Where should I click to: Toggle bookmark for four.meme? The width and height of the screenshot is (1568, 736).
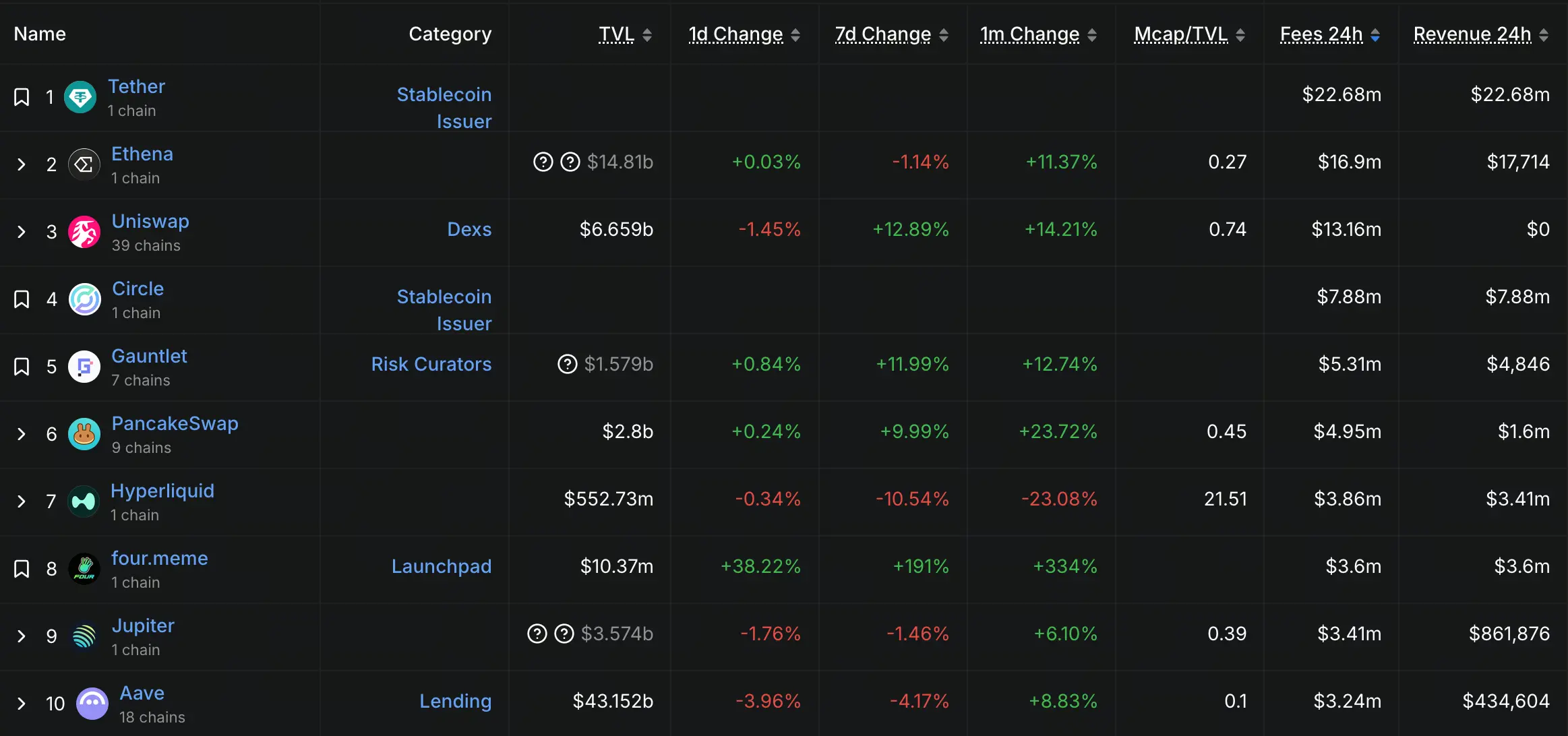click(22, 569)
